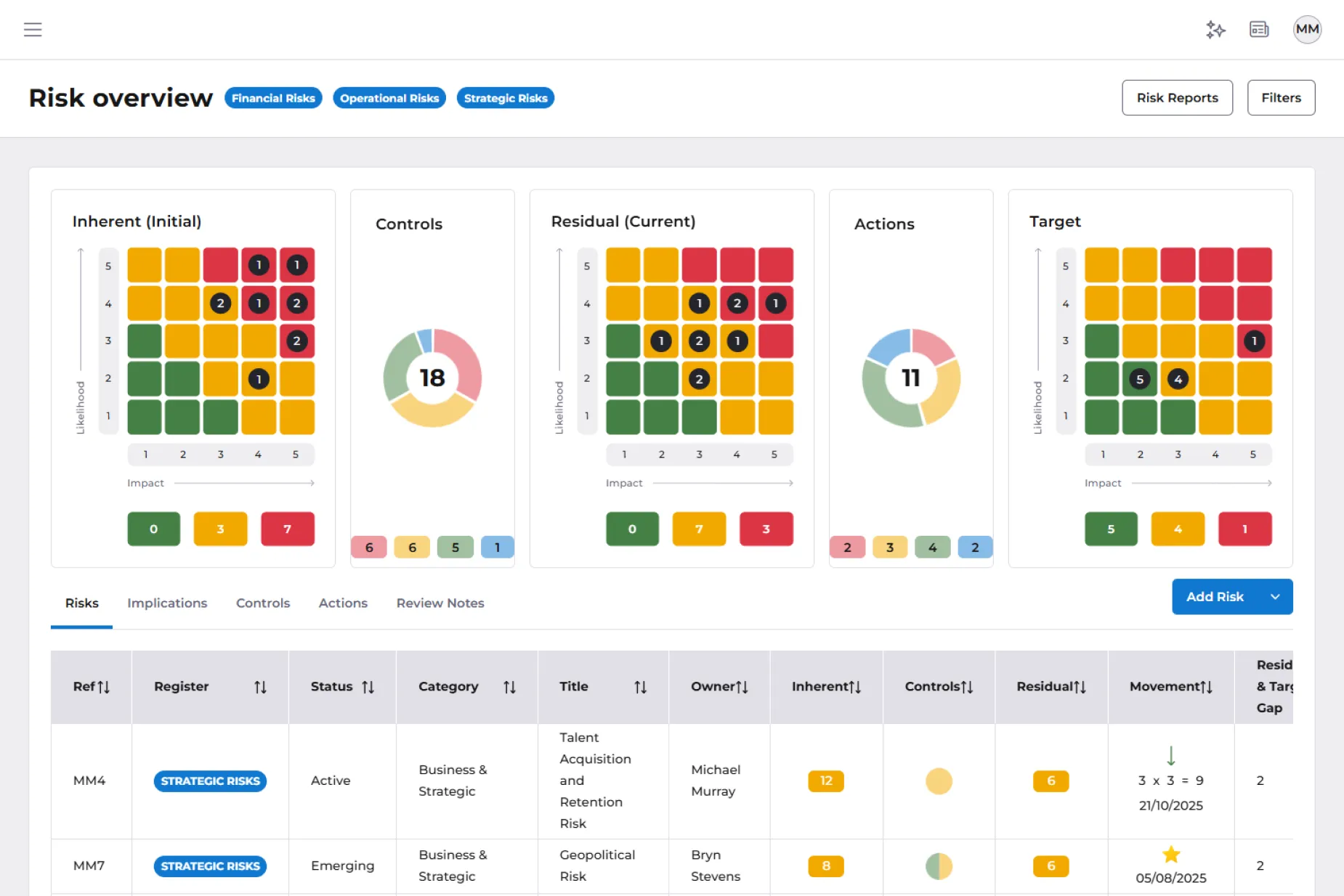The image size is (1344, 896).
Task: Switch to the Review Notes tab
Action: point(440,603)
